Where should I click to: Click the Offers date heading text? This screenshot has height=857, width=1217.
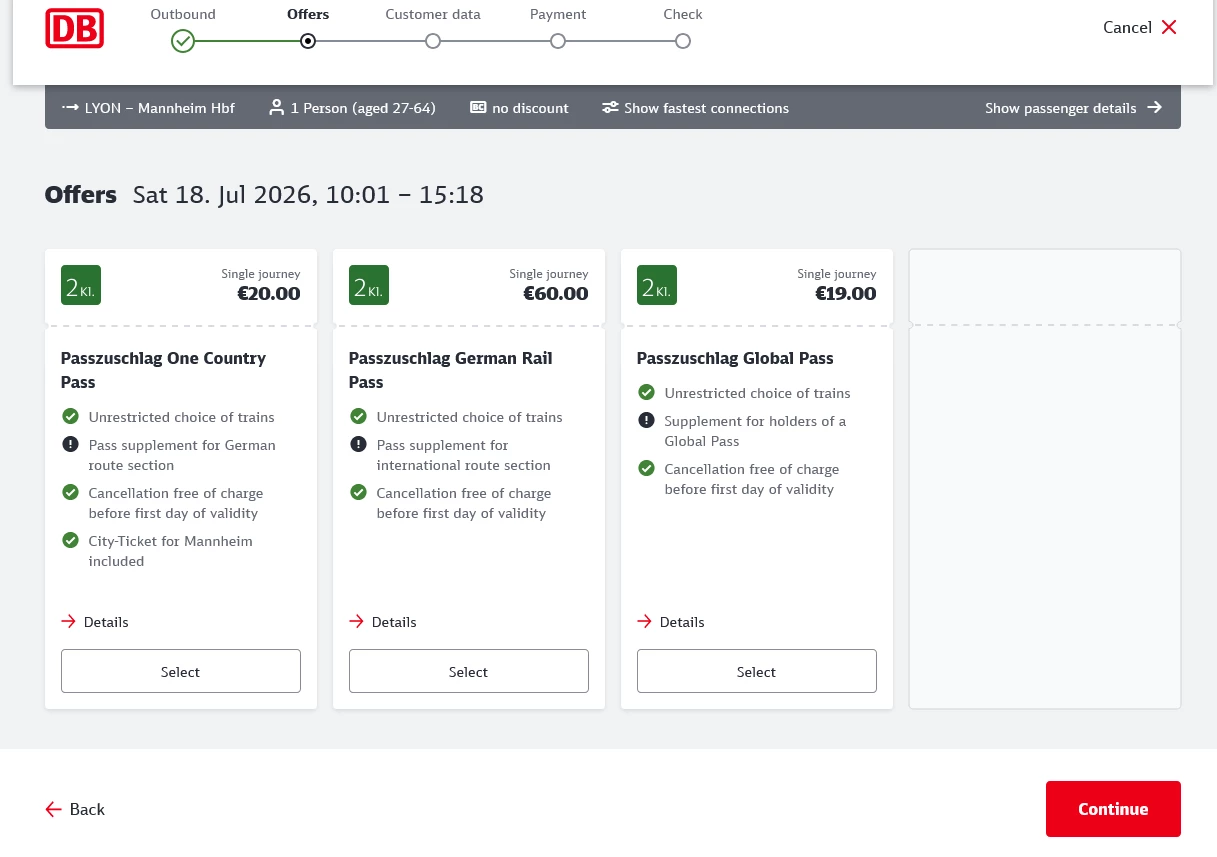tap(308, 194)
